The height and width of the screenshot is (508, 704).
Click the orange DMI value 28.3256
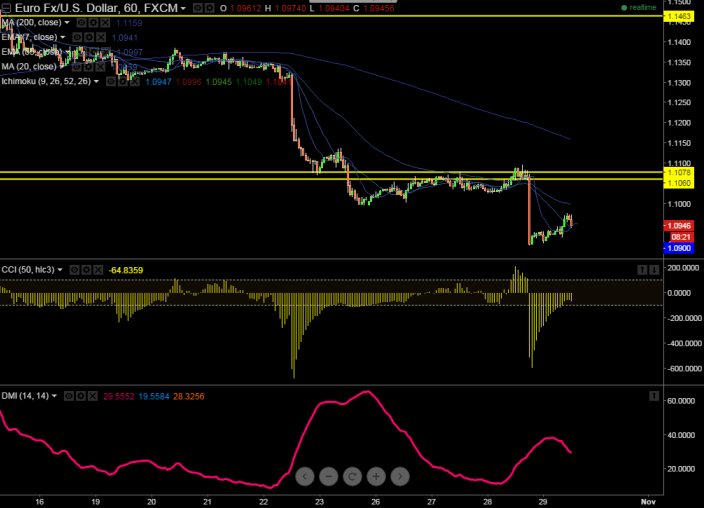tap(189, 396)
